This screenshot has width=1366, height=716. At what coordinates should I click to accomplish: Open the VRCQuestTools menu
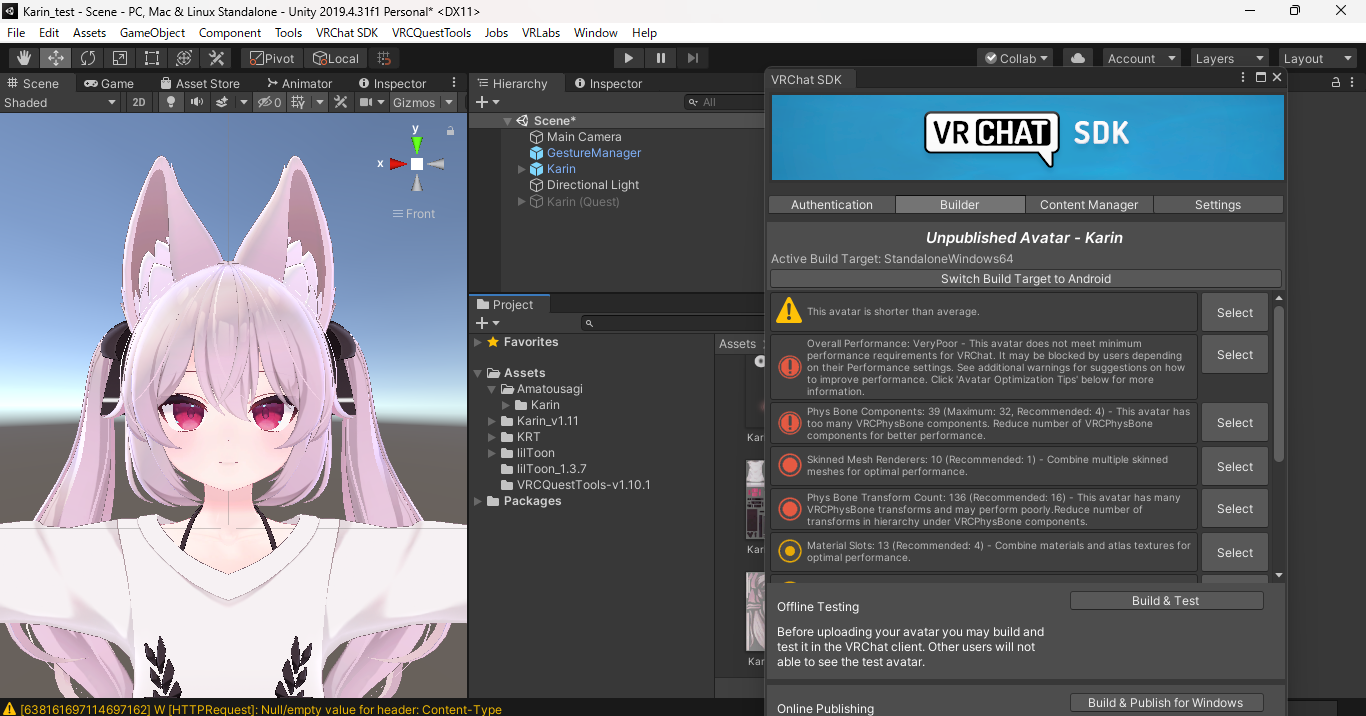tap(431, 32)
